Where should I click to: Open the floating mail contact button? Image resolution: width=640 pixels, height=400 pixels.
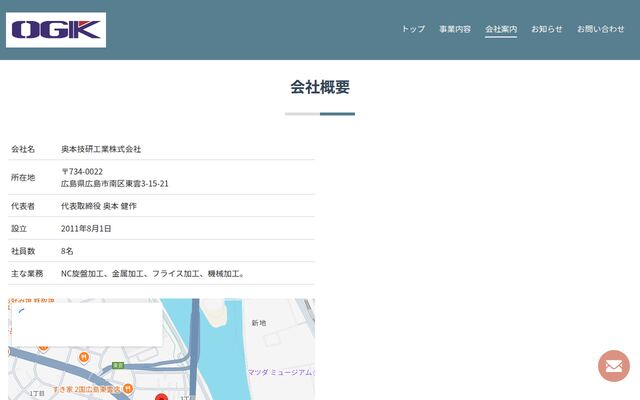[x=614, y=366]
